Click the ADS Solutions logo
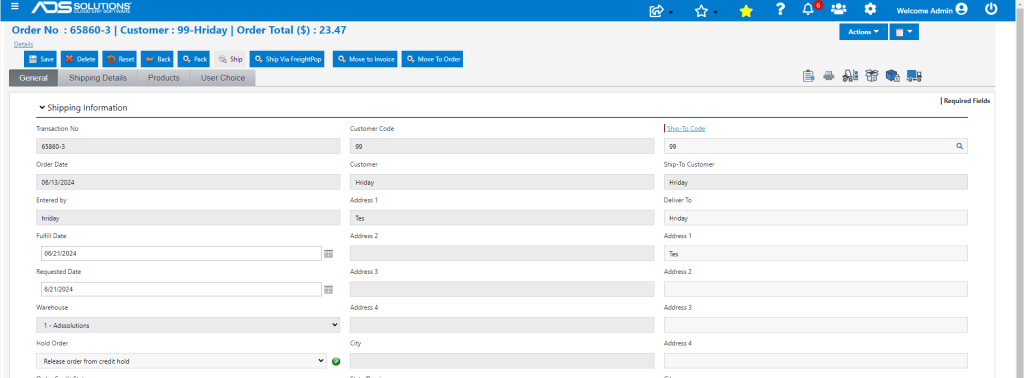Screen dimensions: 1024x378 point(82,8)
